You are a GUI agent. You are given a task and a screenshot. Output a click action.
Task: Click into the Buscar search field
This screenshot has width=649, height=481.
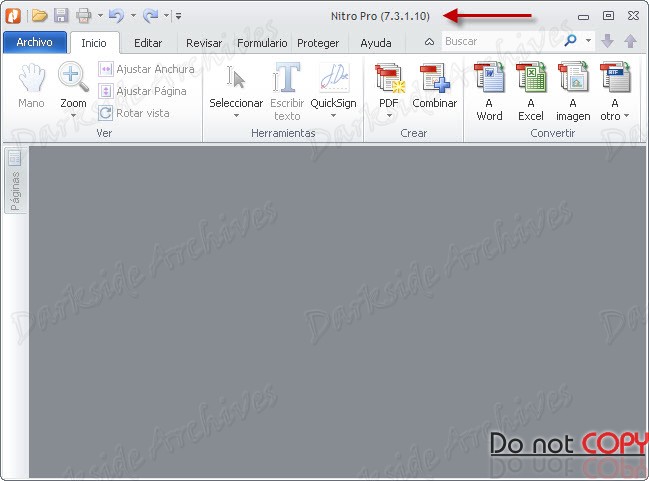[501, 41]
